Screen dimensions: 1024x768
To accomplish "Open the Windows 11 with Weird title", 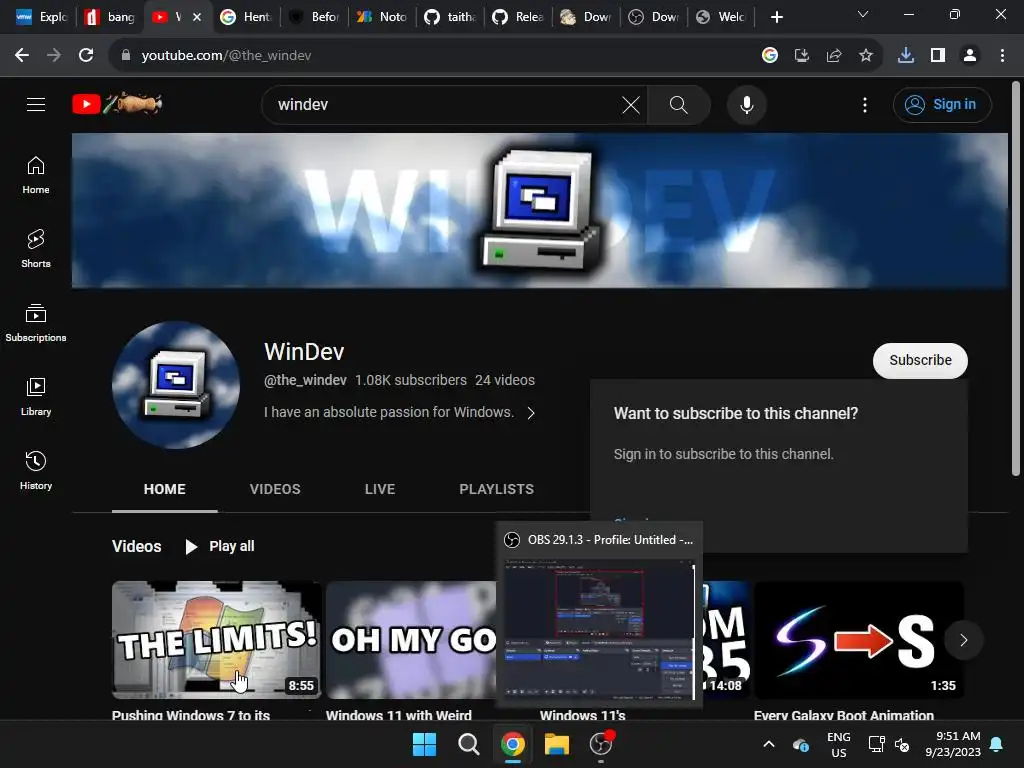I will (398, 714).
